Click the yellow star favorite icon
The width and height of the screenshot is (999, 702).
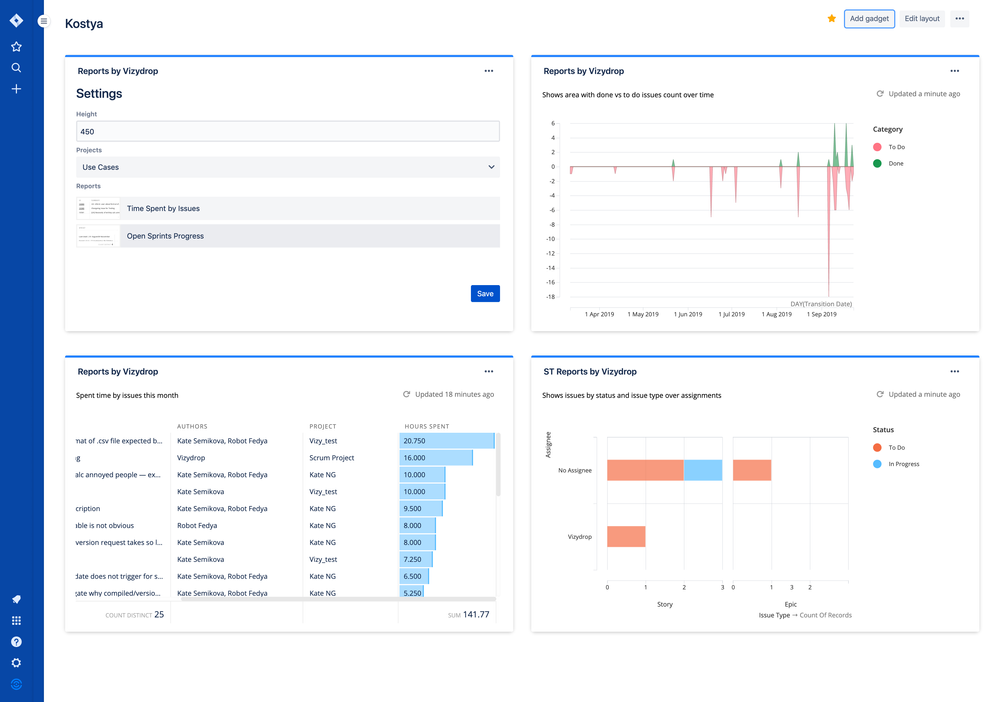click(831, 19)
